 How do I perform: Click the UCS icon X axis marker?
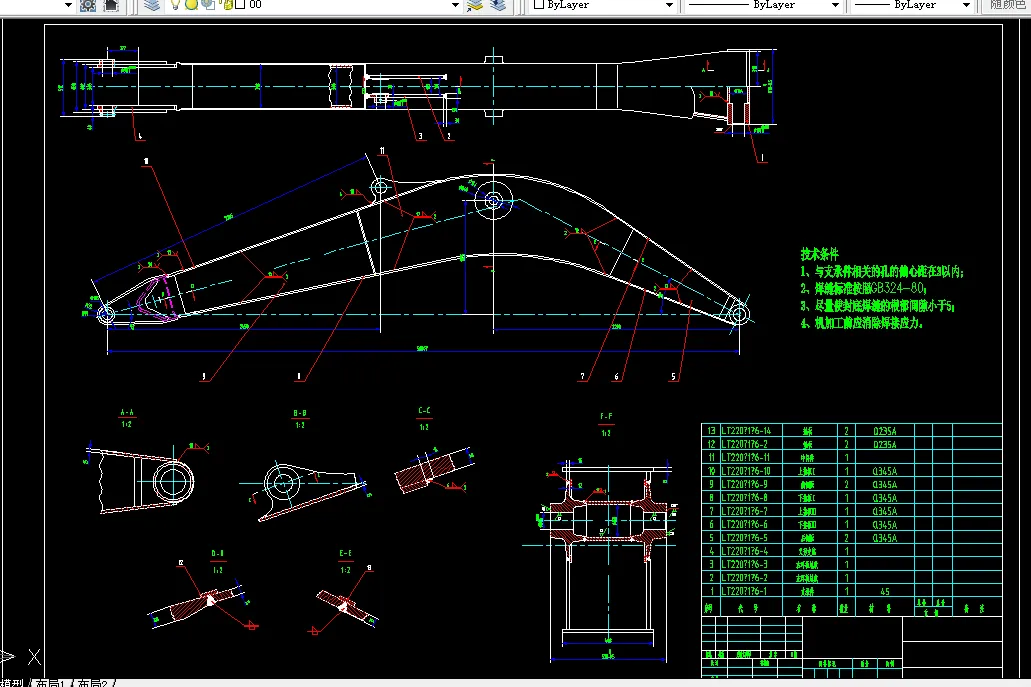[x=34, y=656]
